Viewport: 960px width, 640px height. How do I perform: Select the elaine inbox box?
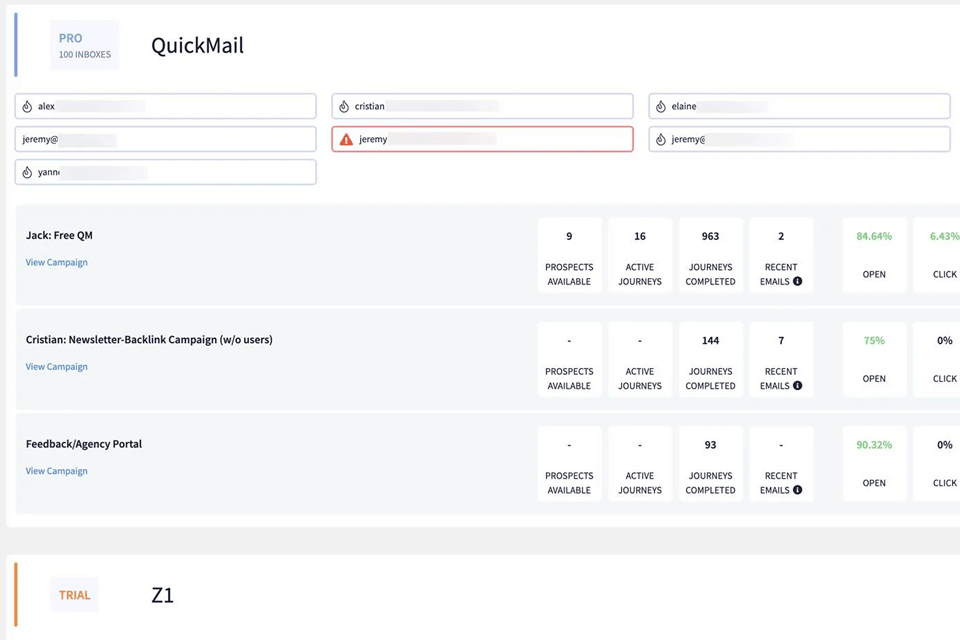(800, 106)
